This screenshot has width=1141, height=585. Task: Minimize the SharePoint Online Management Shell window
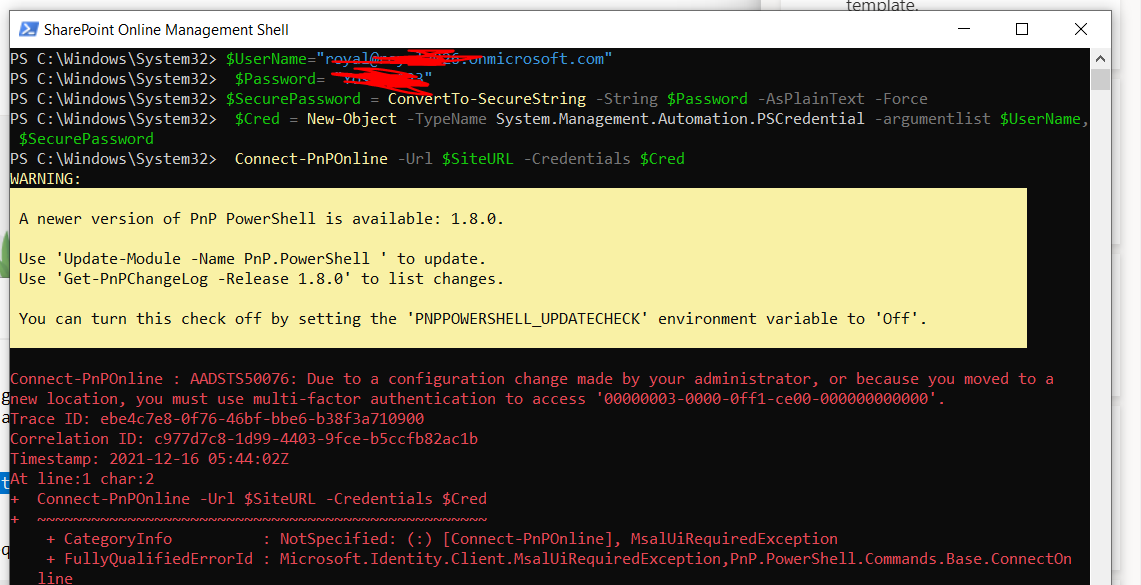(964, 29)
